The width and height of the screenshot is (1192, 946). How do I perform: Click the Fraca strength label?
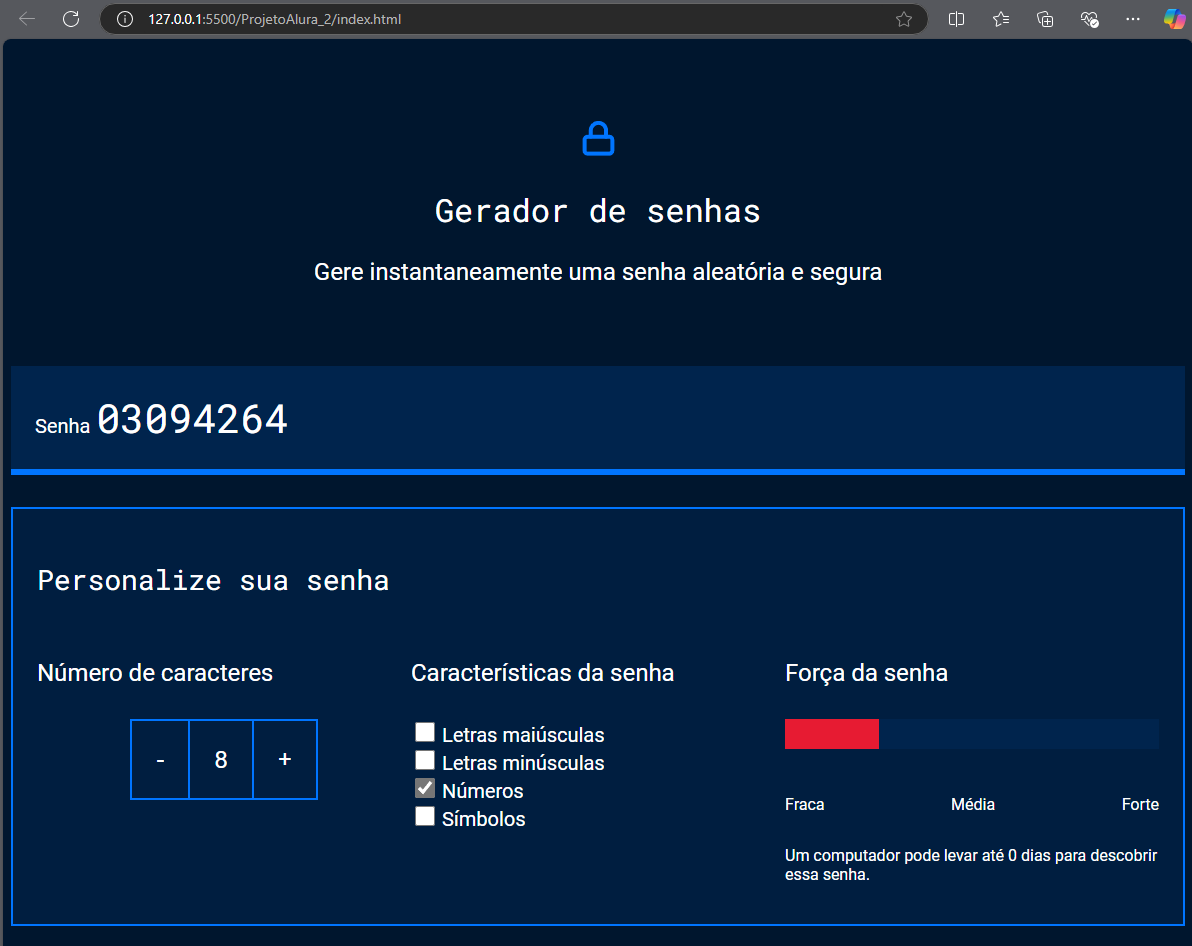(804, 805)
